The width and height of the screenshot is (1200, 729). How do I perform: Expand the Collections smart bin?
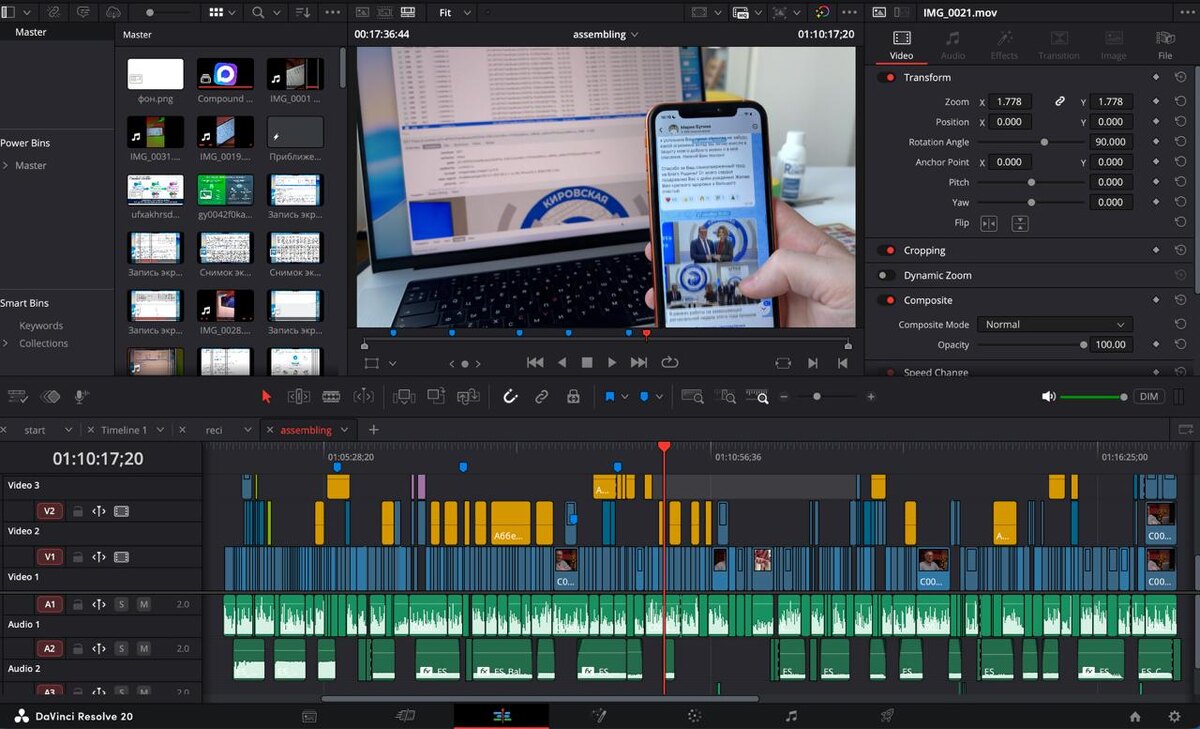point(6,344)
